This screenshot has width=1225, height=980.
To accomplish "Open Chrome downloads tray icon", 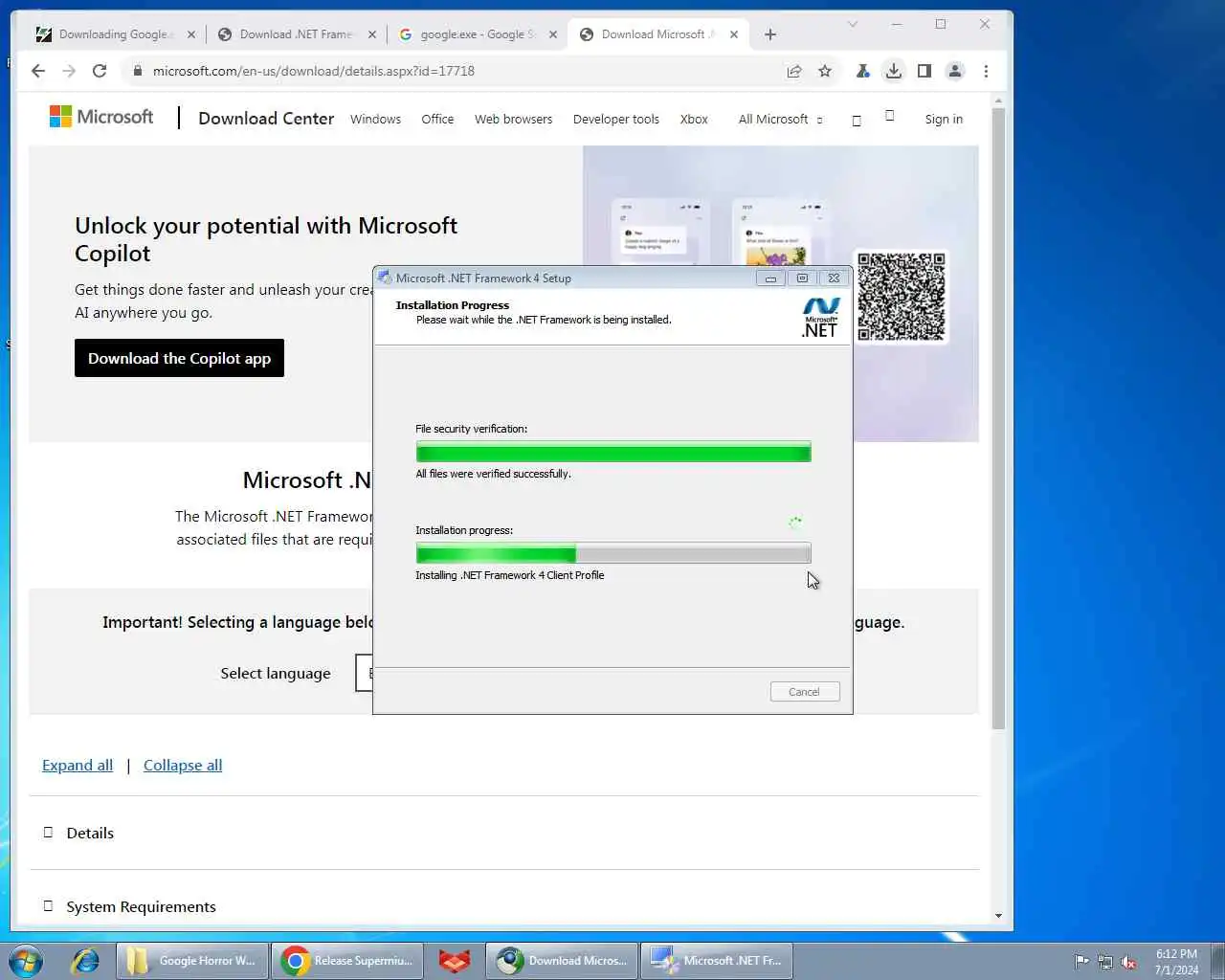I will click(893, 71).
